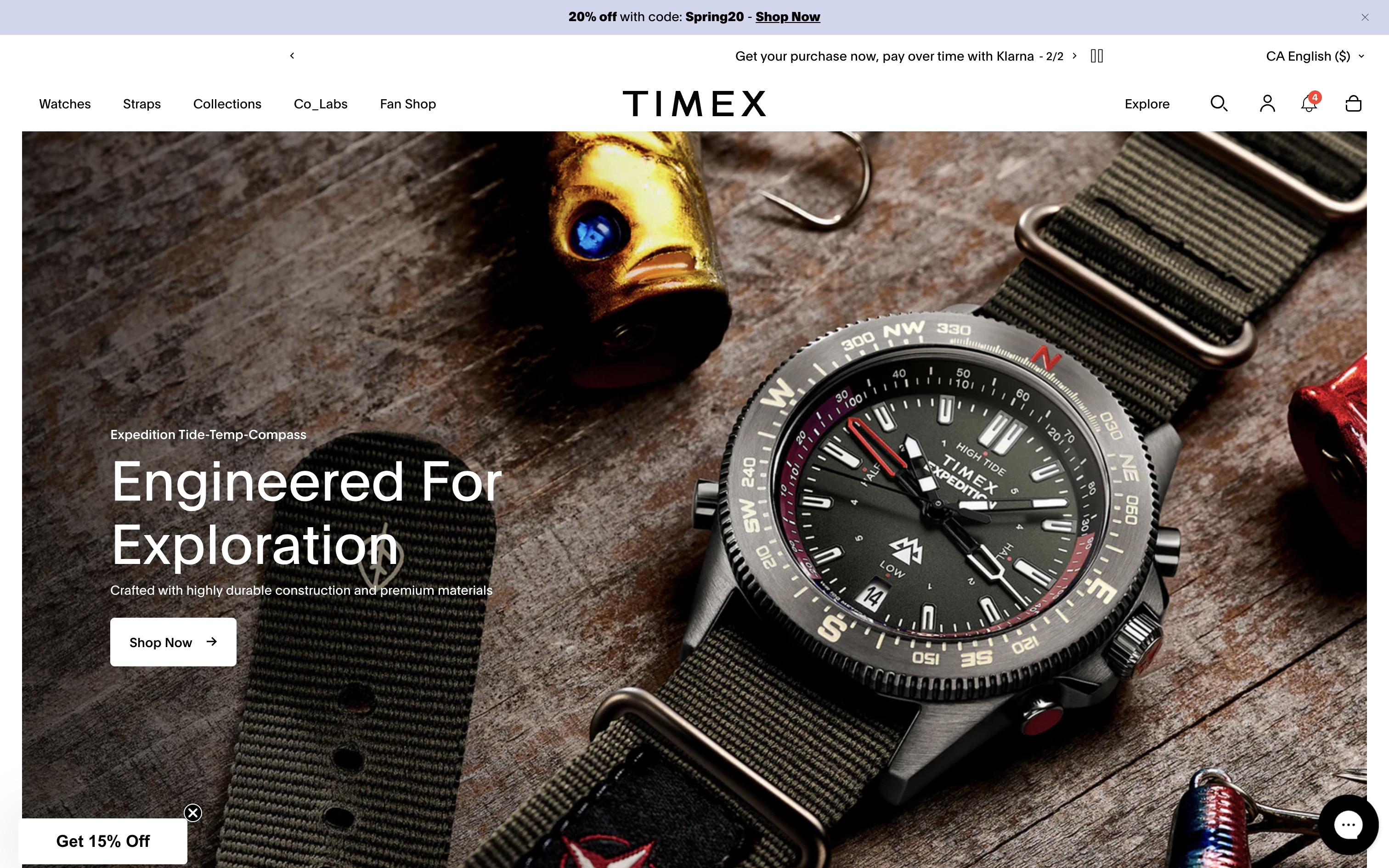1389x868 pixels.
Task: Pause the announcement carousel
Action: coord(1097,56)
